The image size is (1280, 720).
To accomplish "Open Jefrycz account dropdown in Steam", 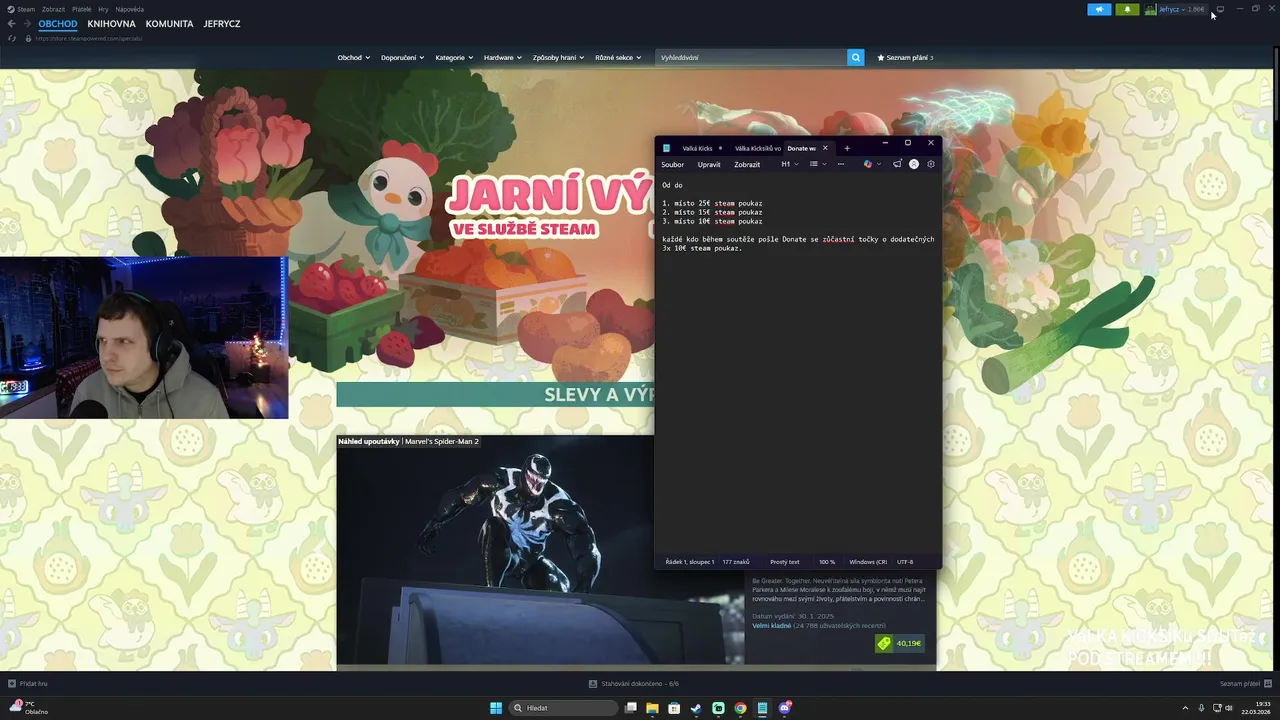I will 1182,9.
